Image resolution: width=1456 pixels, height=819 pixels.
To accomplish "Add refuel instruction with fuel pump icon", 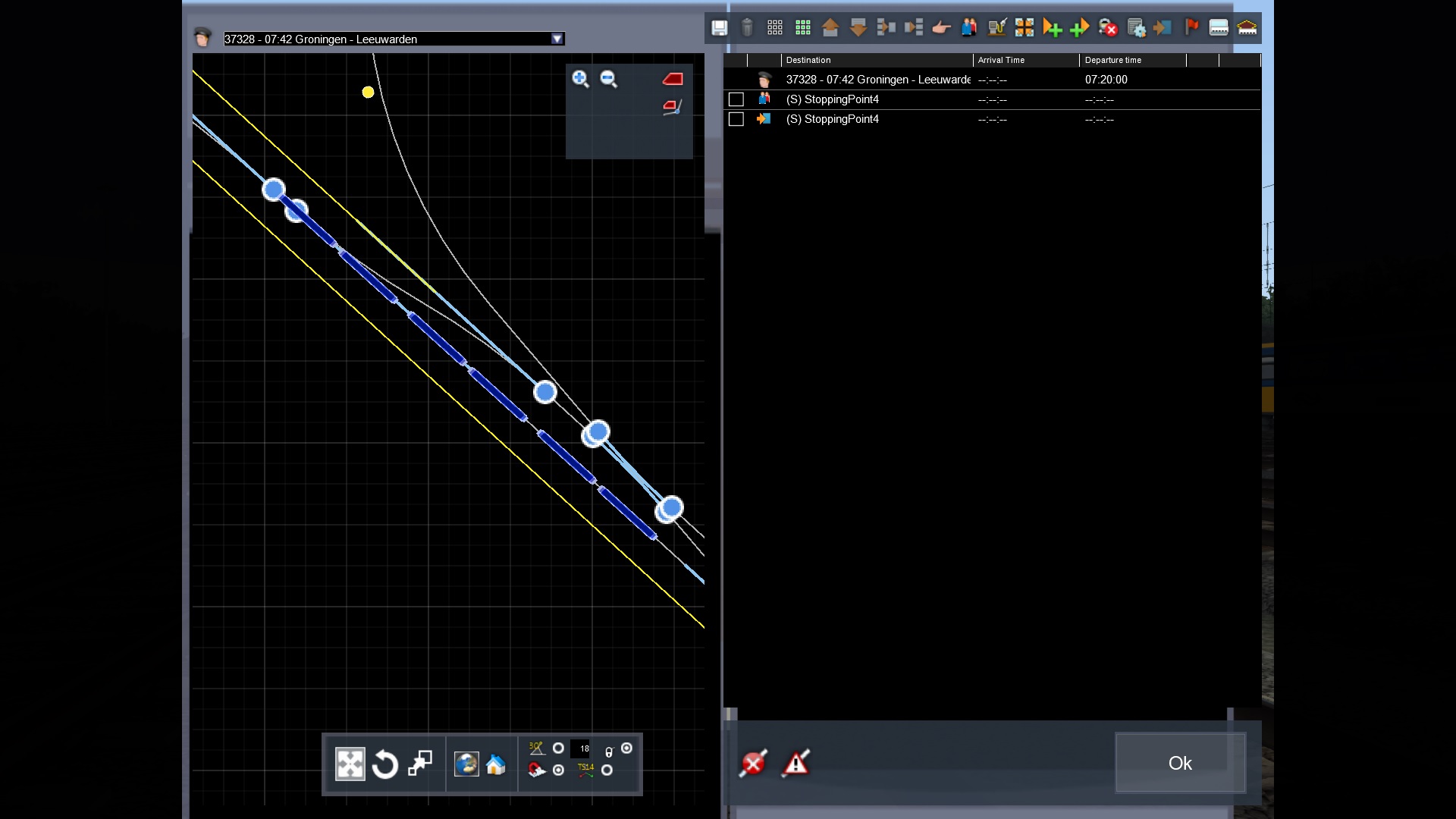I will pyautogui.click(x=996, y=28).
